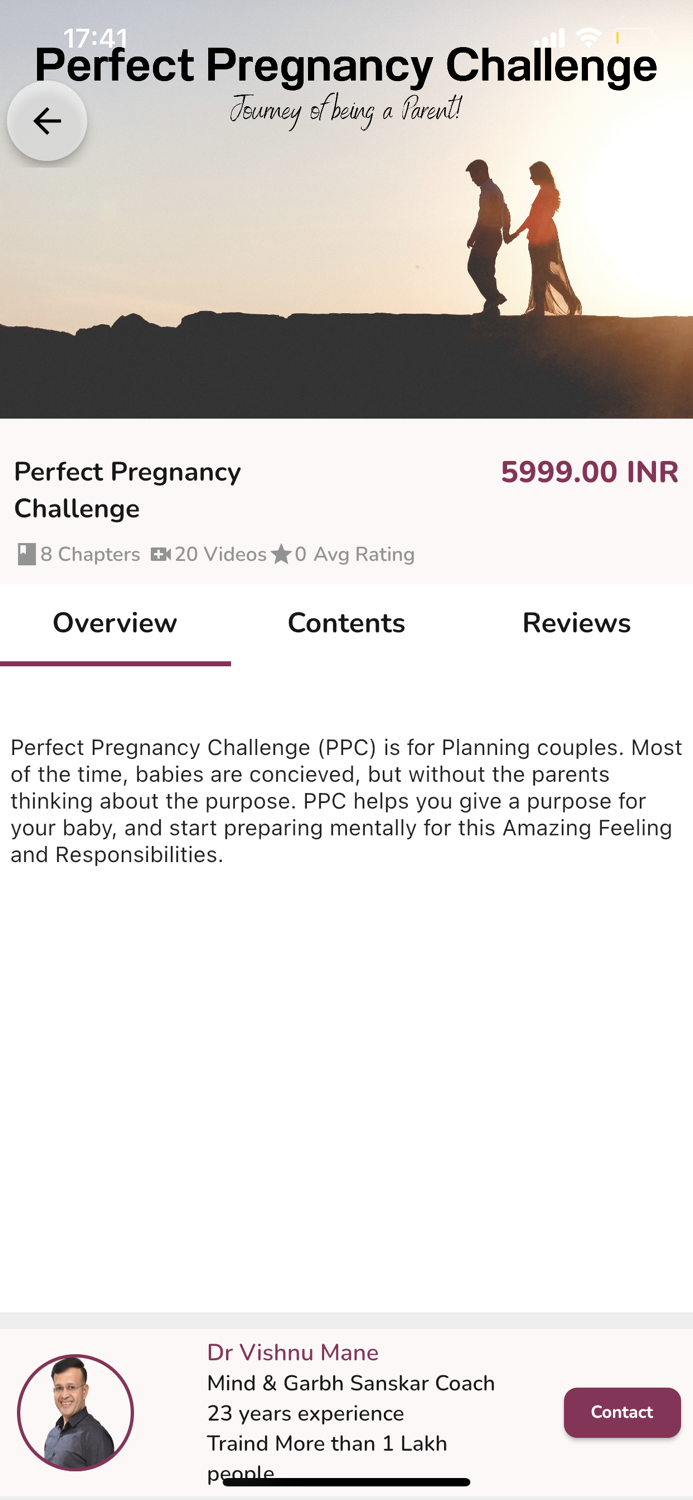Expand the course description text

(x=346, y=800)
